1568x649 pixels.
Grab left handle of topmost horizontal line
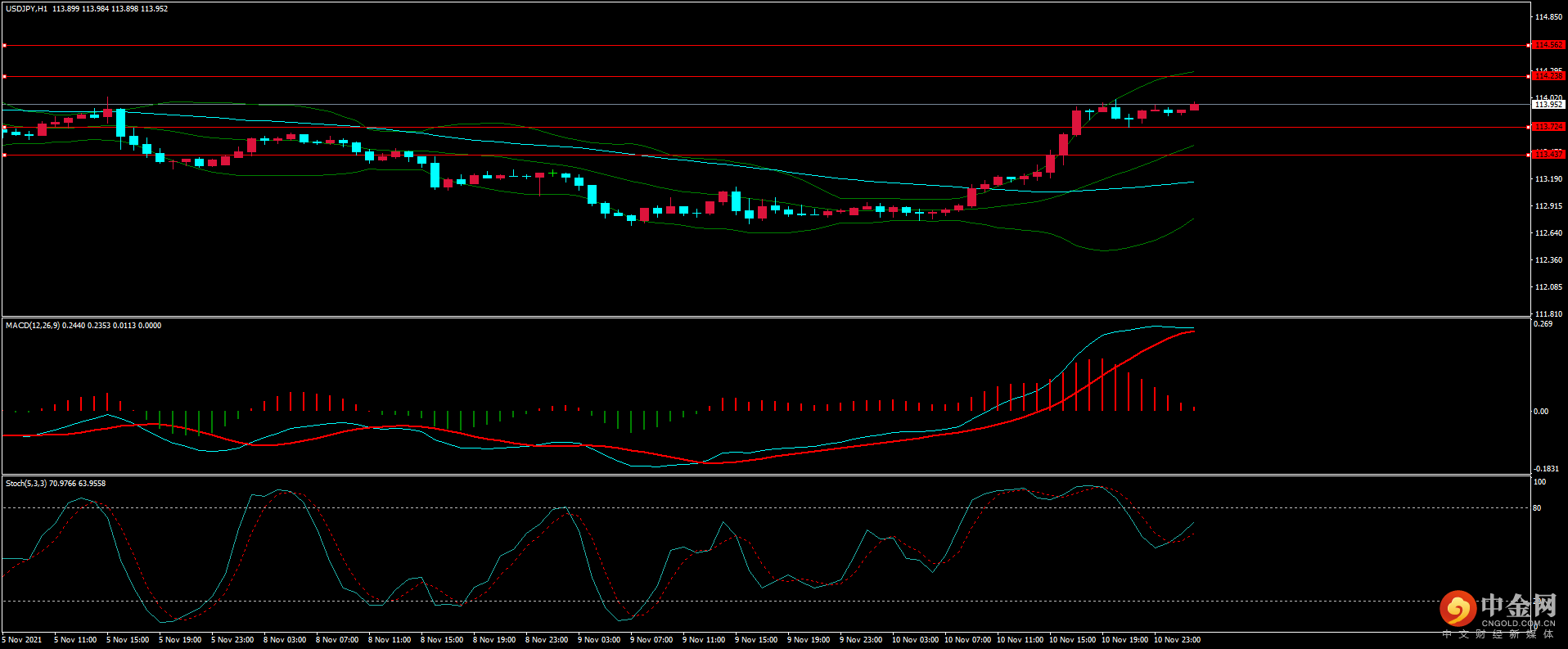[x=4, y=46]
